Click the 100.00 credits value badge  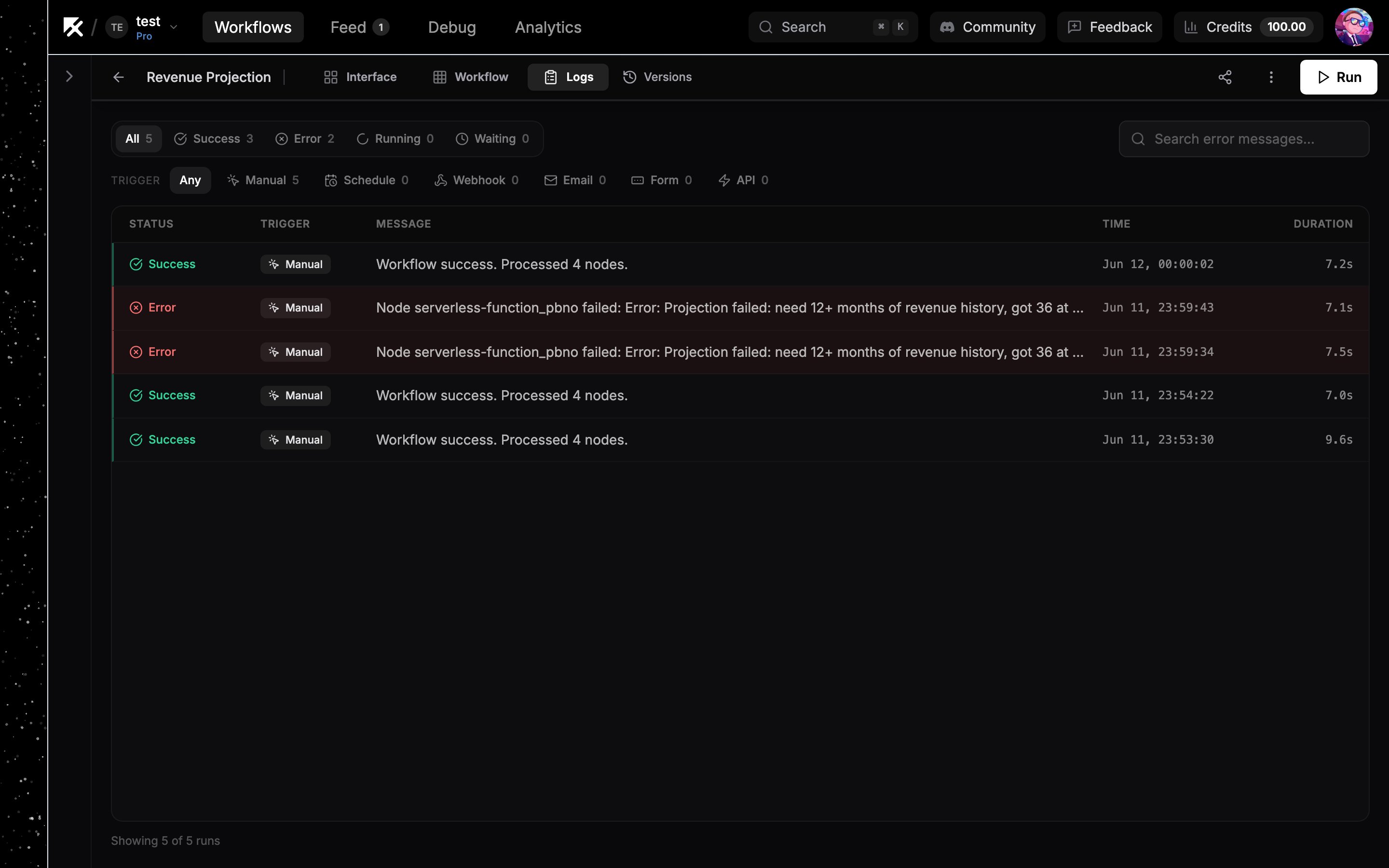(x=1286, y=27)
